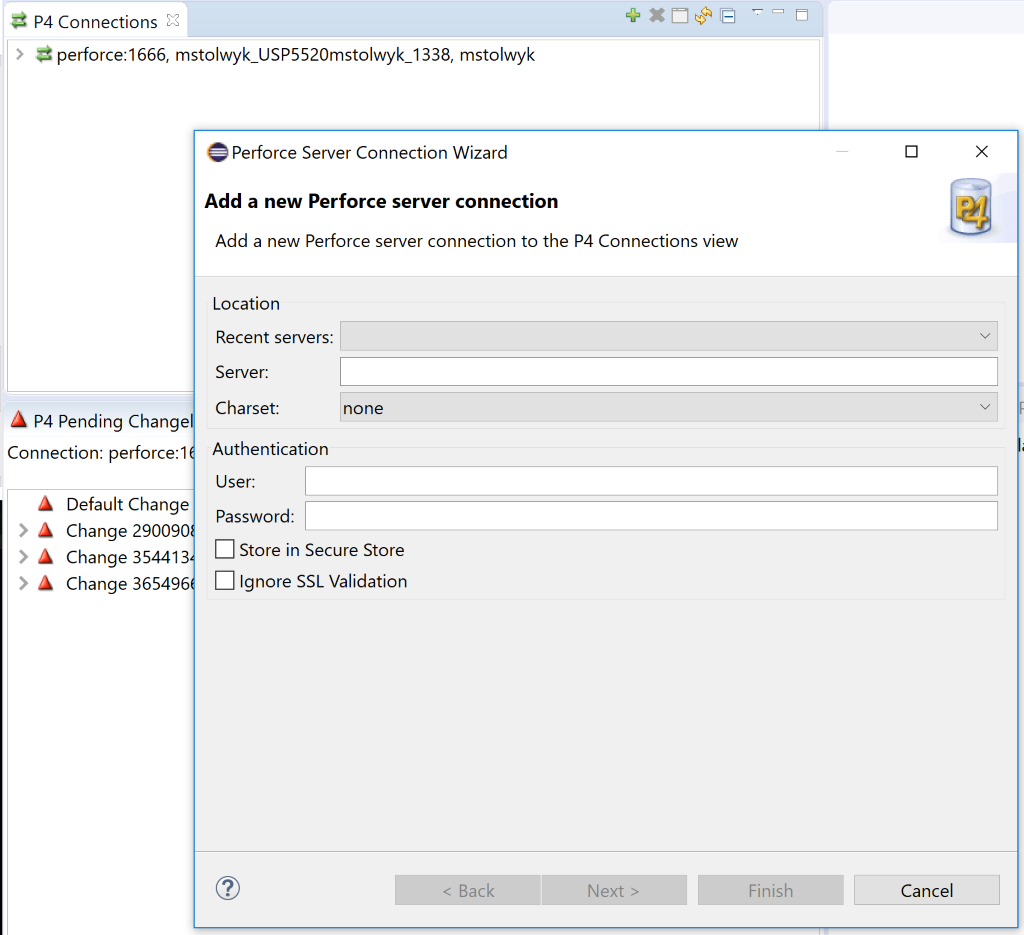Image resolution: width=1024 pixels, height=935 pixels.
Task: Refresh connections with yellow arrows icon
Action: pyautogui.click(x=703, y=15)
